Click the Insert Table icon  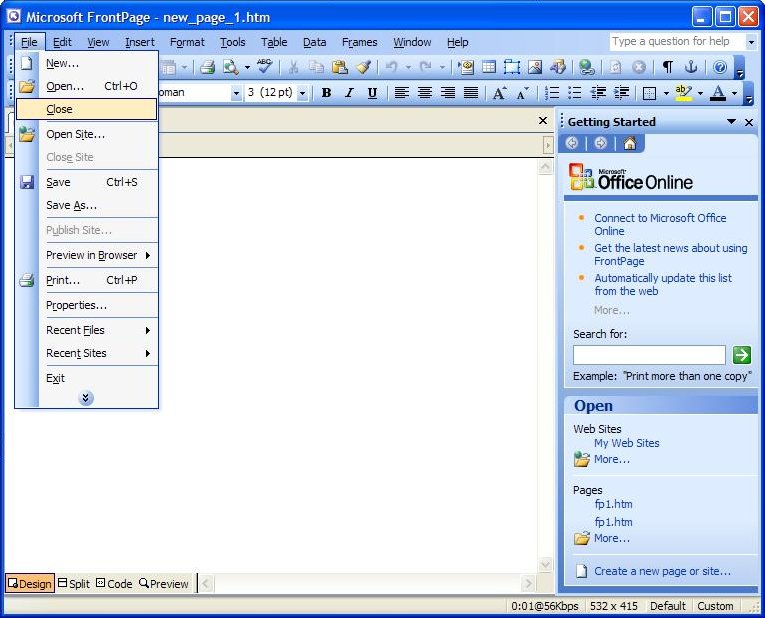coord(489,67)
